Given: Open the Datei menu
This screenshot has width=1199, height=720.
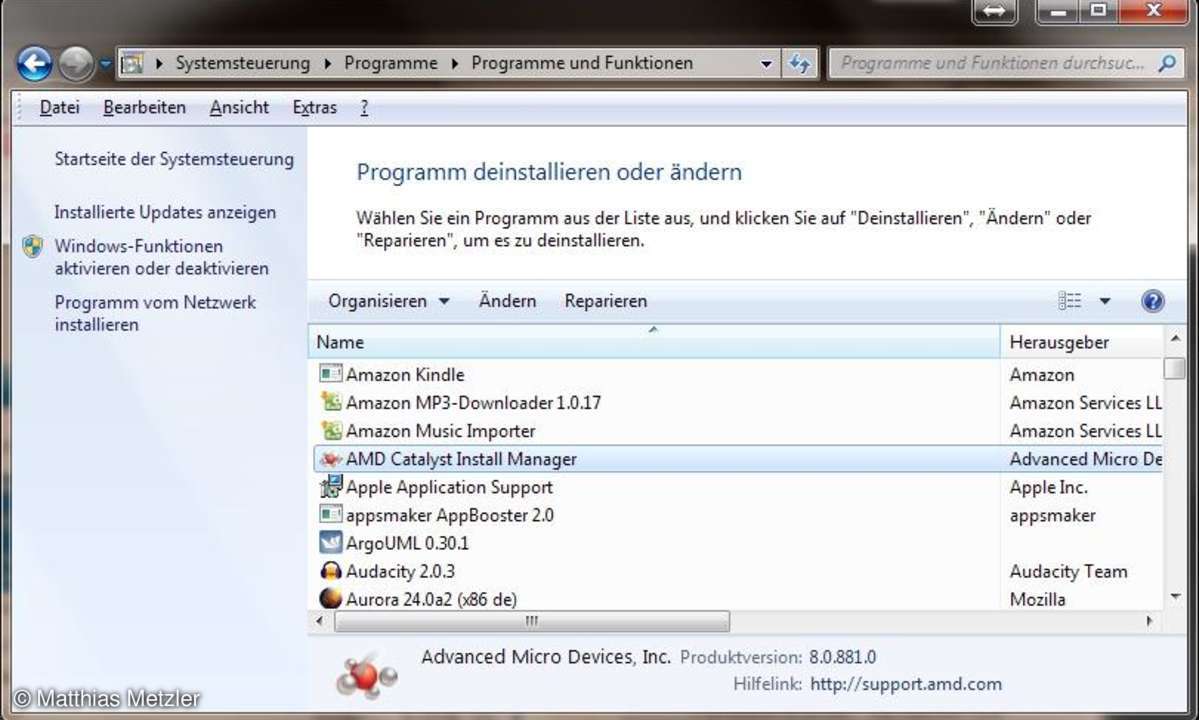Looking at the screenshot, I should click(59, 107).
